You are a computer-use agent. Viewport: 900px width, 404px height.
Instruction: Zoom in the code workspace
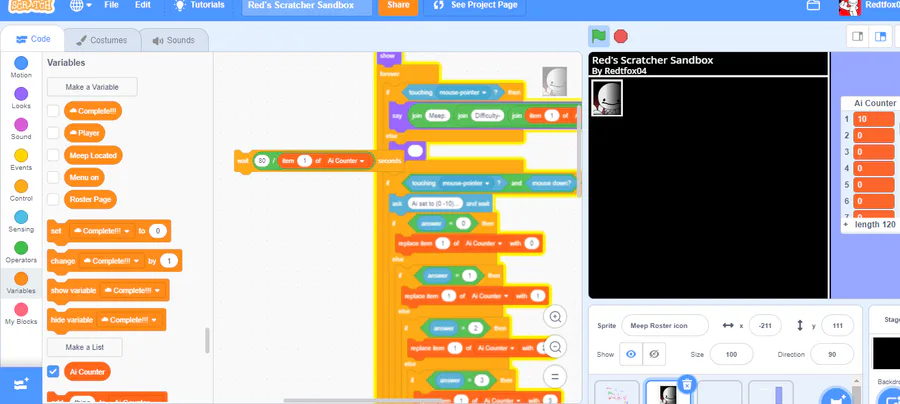[x=555, y=317]
